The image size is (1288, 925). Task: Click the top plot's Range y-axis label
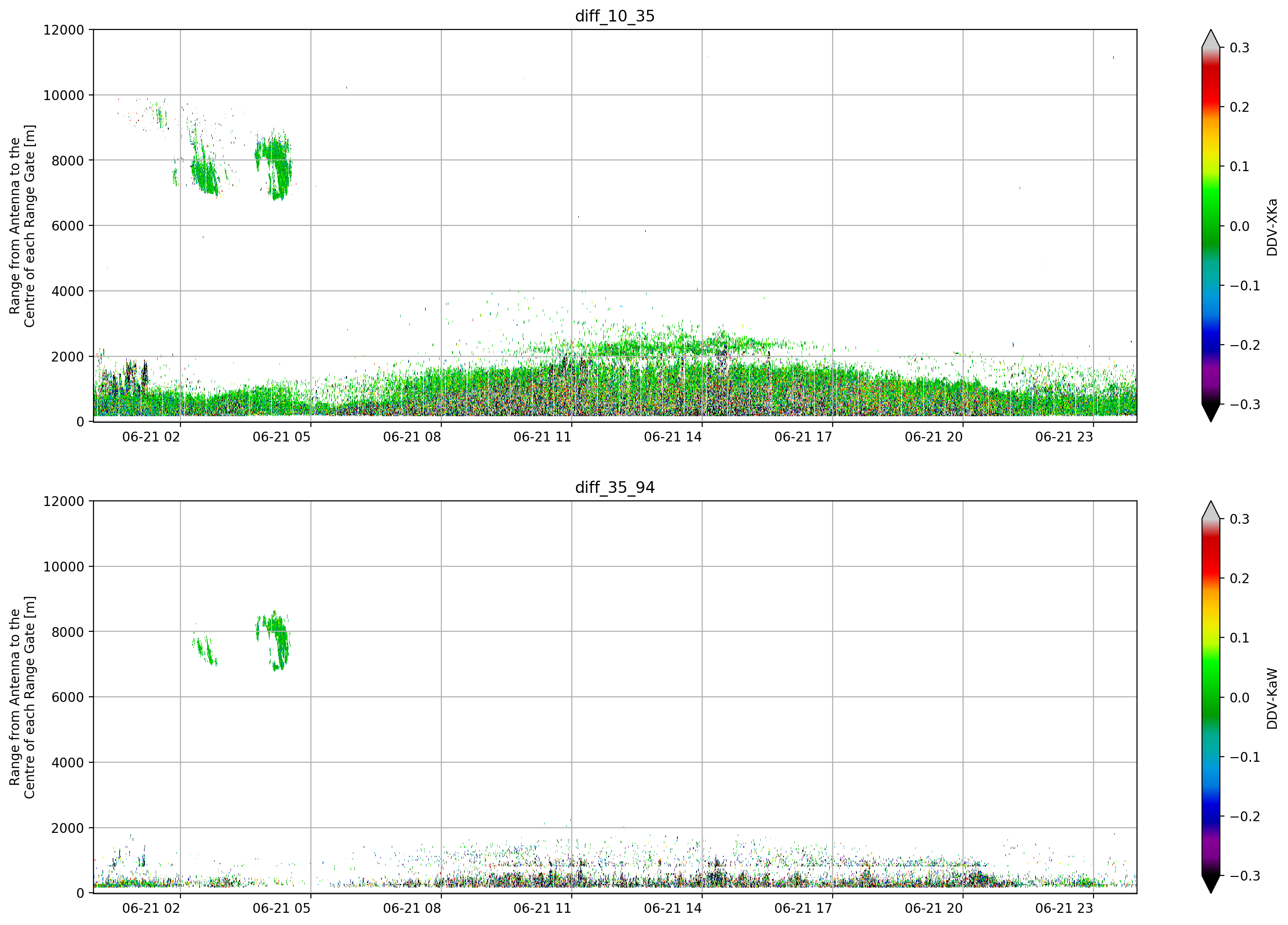[22, 226]
